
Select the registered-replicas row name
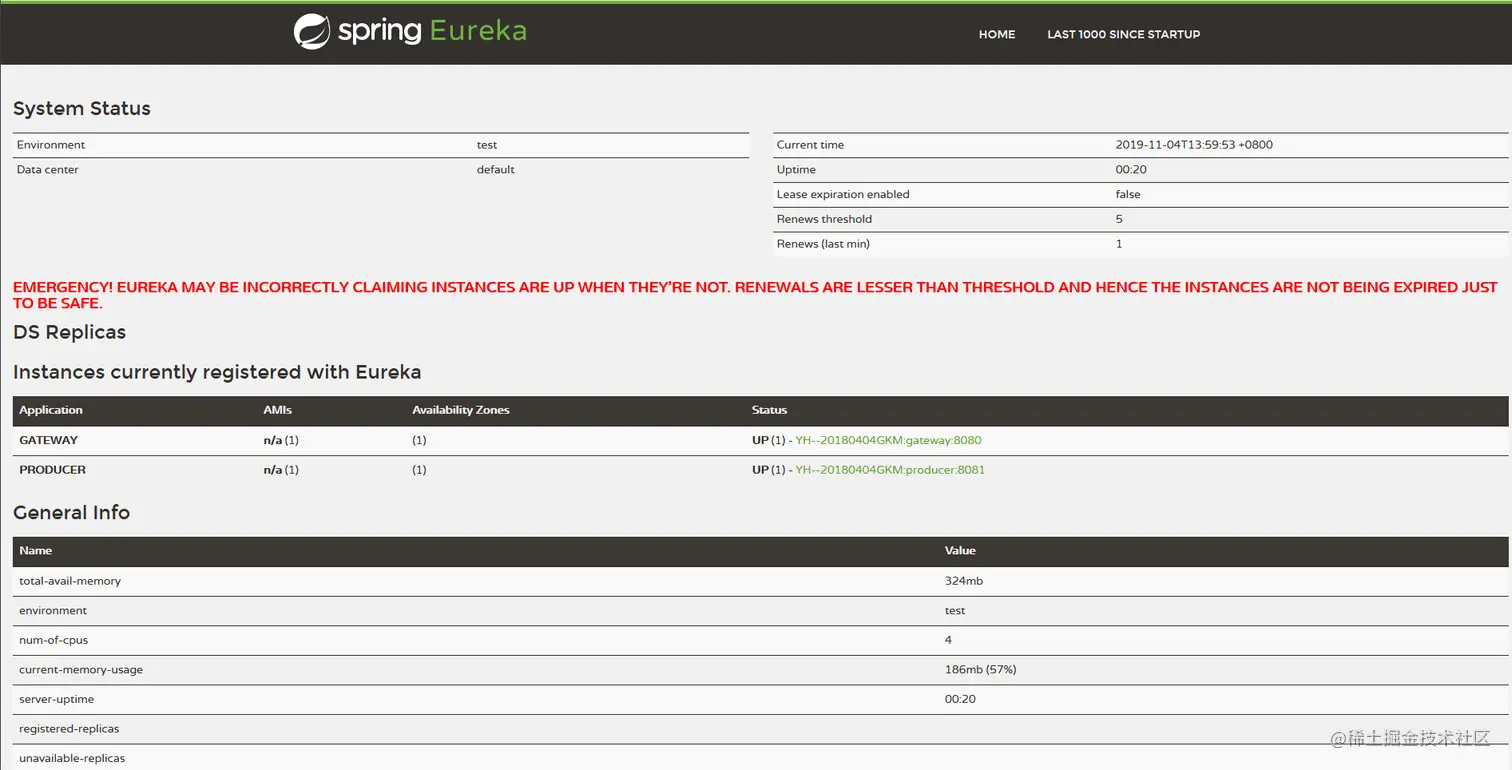tap(69, 729)
